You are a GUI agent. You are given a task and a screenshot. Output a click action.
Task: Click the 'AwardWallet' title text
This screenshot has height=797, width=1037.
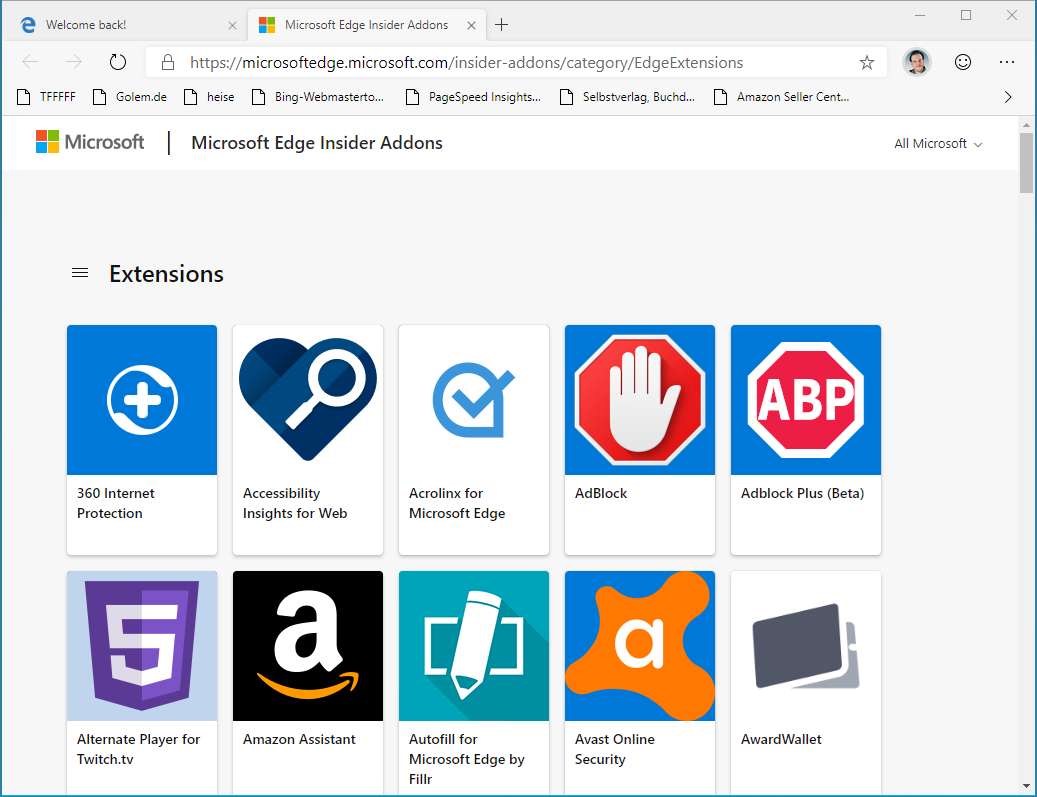[x=781, y=739]
